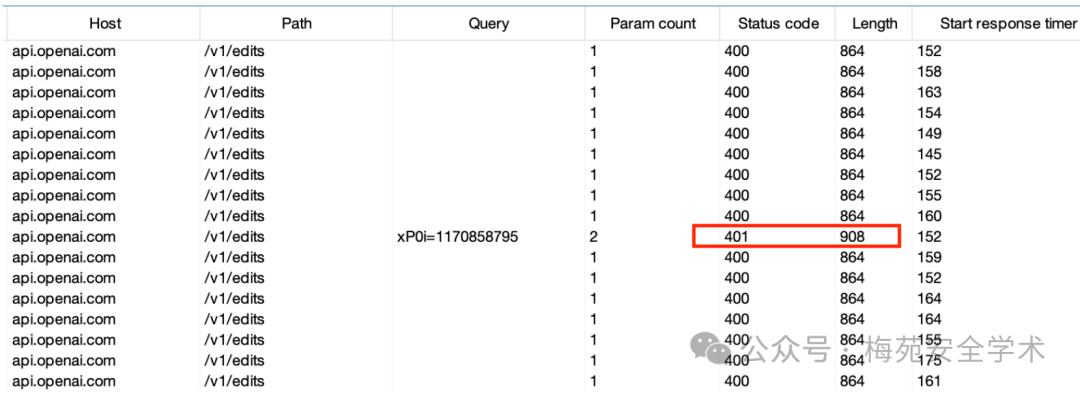Select the query cell xP0i=1170858795
1080x393 pixels.
coord(457,237)
